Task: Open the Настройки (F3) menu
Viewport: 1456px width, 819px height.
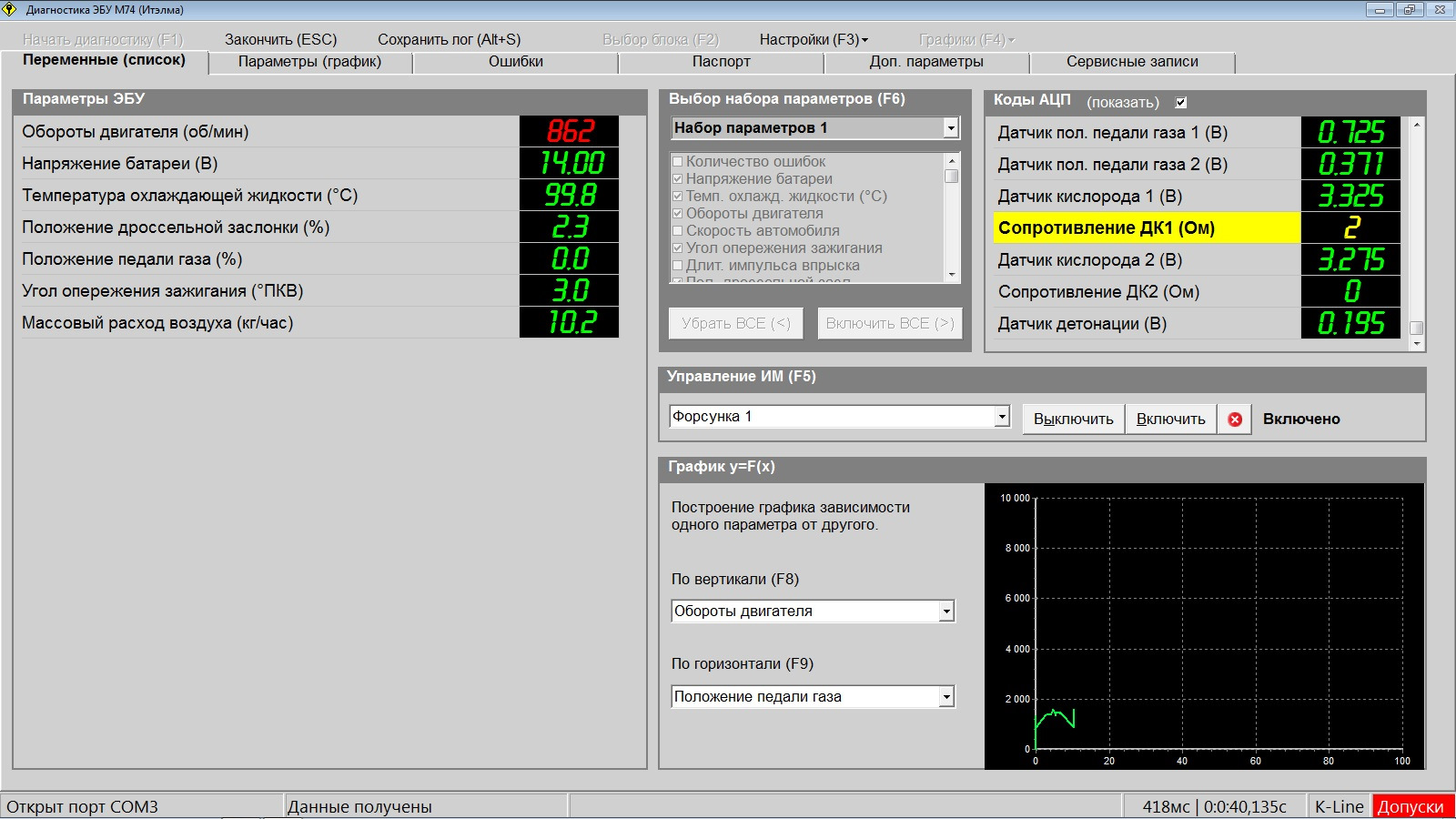Action: pyautogui.click(x=813, y=40)
